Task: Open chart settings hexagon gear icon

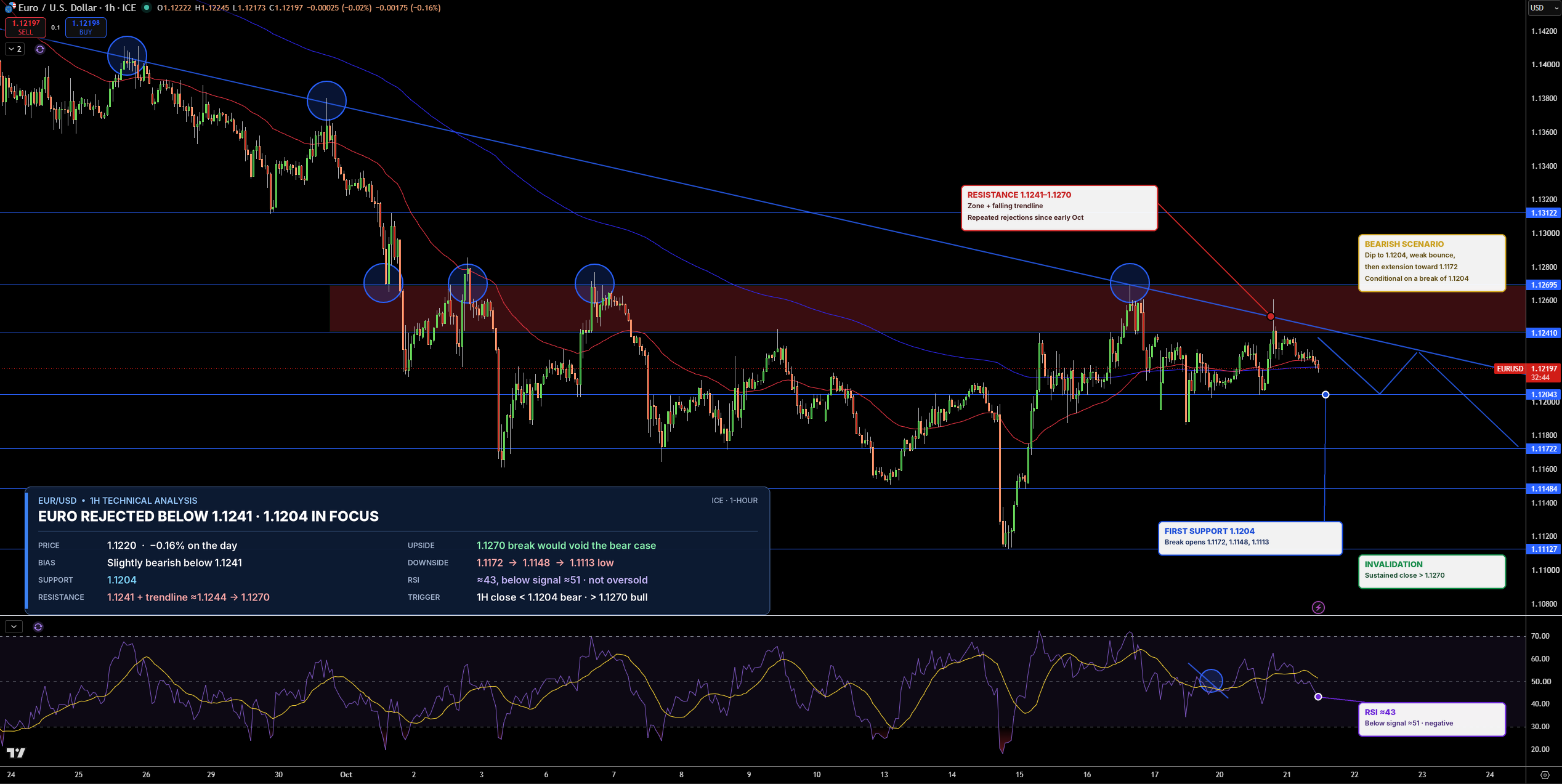Action: (x=1544, y=775)
